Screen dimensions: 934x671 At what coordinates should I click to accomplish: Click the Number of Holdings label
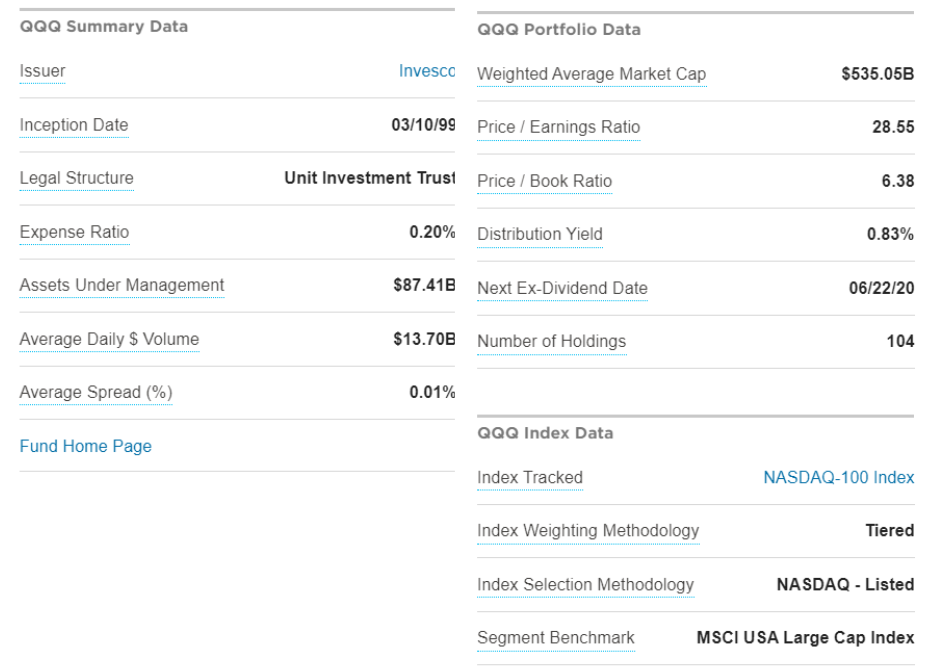click(x=551, y=341)
